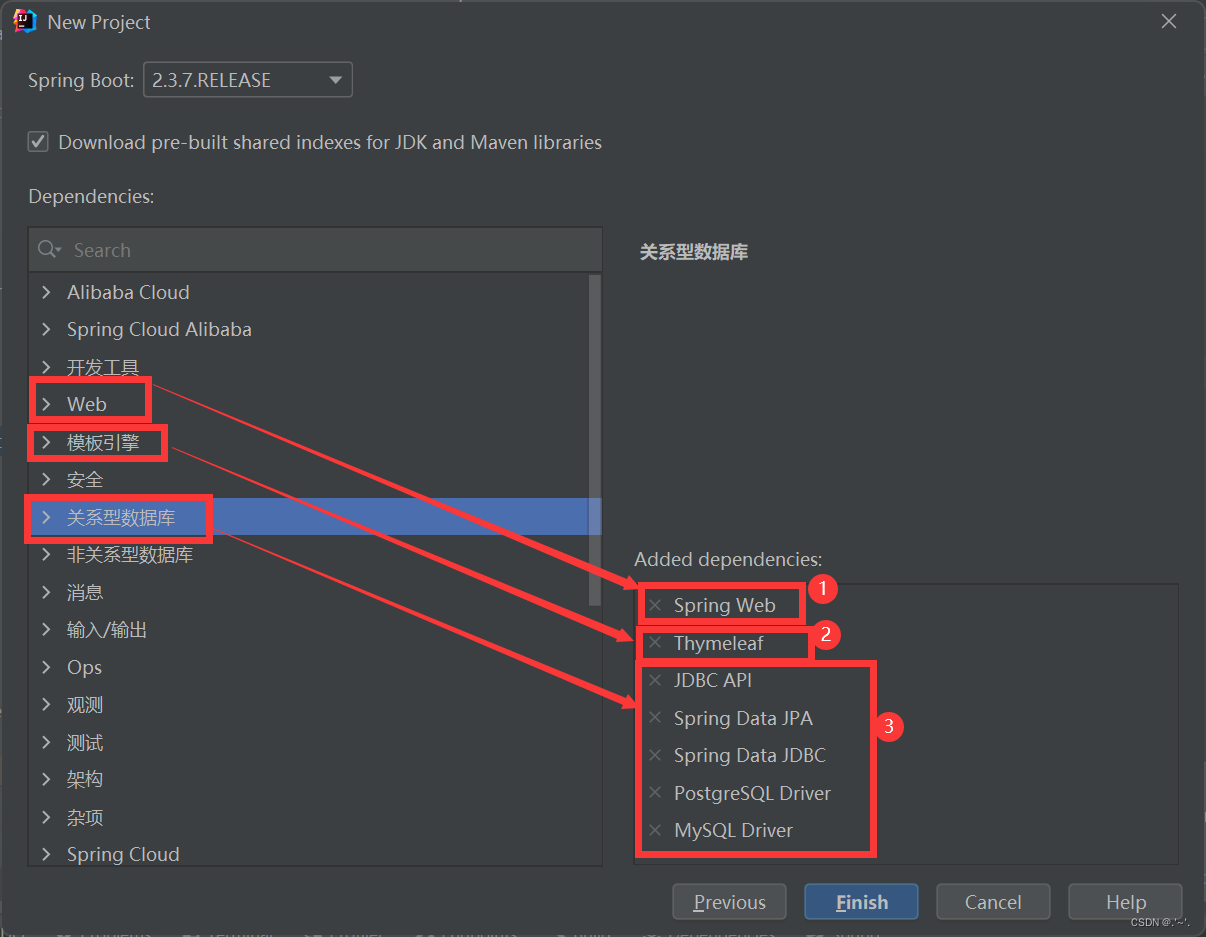Select MySQL Driver in added dependencies
This screenshot has height=937, width=1206.
click(733, 830)
